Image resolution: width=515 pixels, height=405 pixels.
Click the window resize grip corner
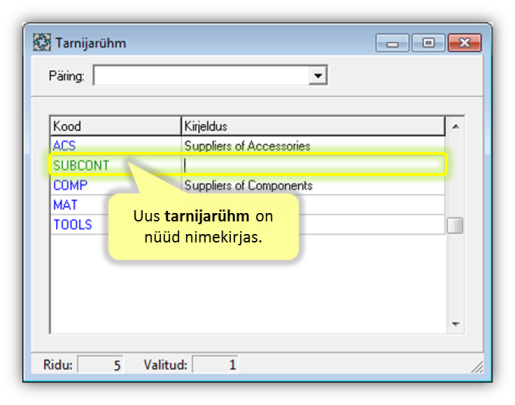tap(477, 367)
